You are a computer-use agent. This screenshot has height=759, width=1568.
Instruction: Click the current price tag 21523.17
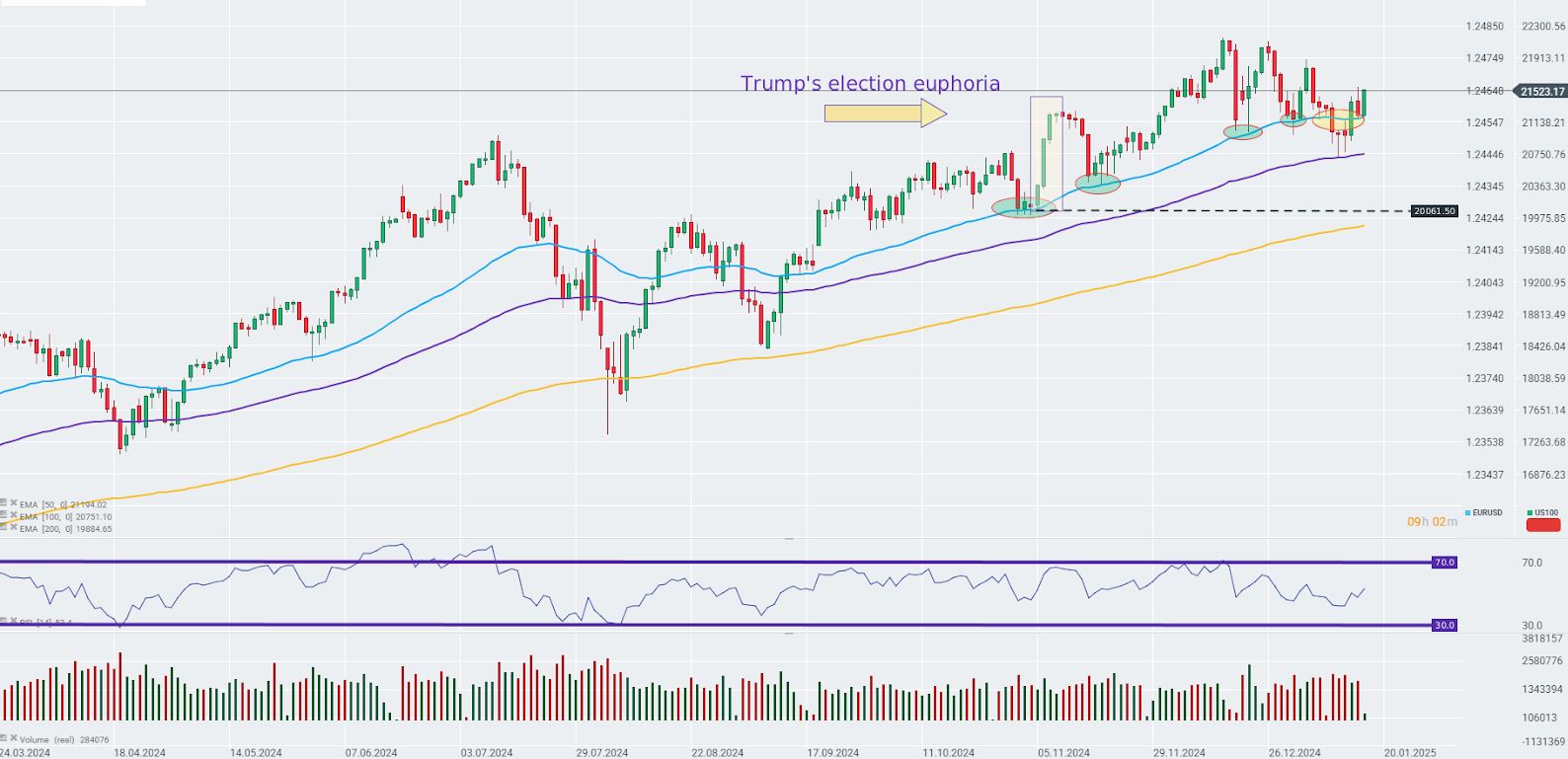[1542, 92]
